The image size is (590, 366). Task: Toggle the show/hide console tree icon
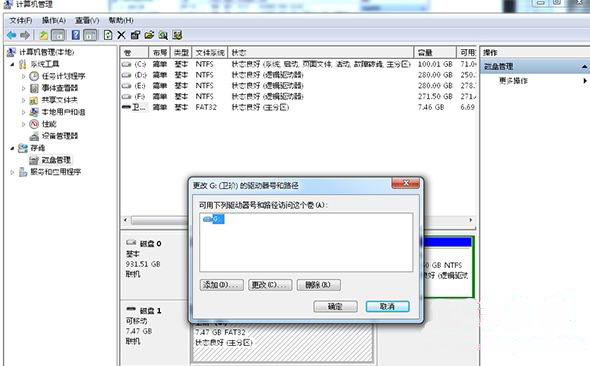click(x=58, y=35)
